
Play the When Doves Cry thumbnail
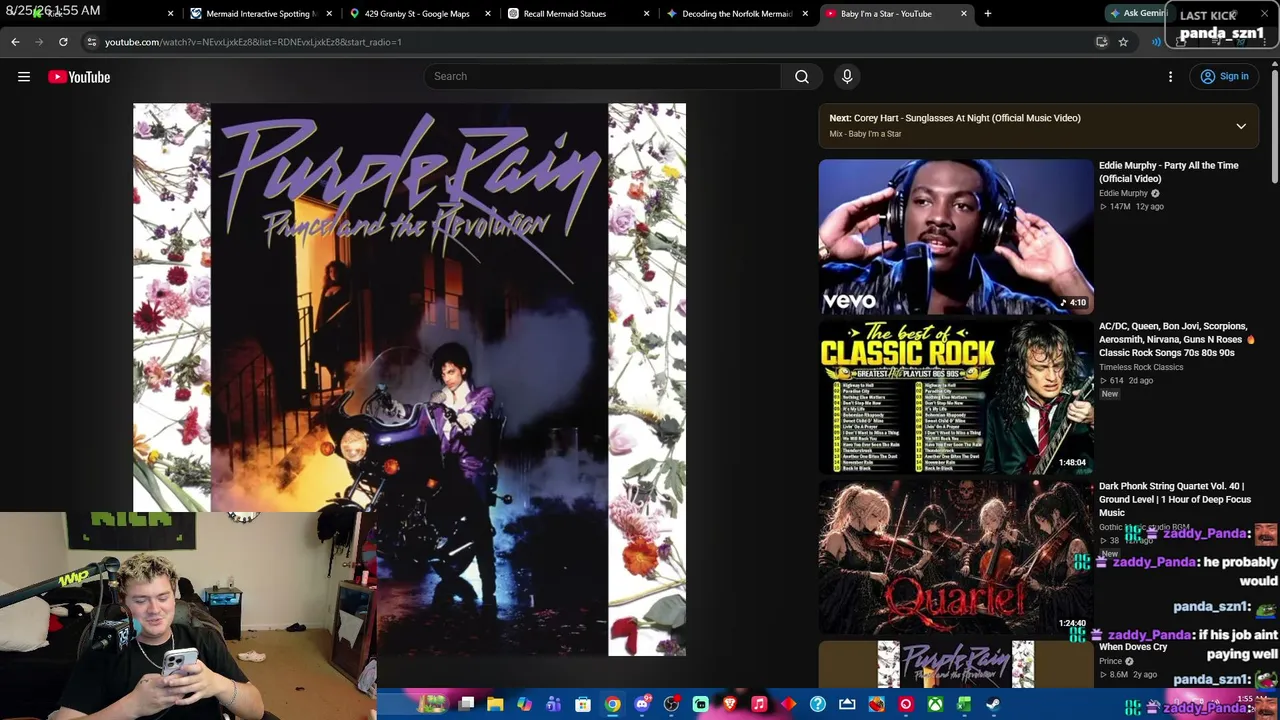(956, 664)
